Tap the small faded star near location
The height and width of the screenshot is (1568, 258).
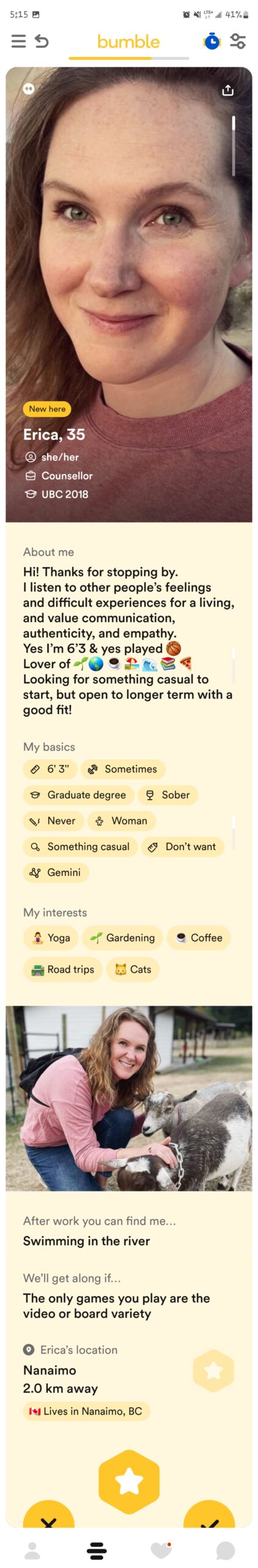[213, 1370]
